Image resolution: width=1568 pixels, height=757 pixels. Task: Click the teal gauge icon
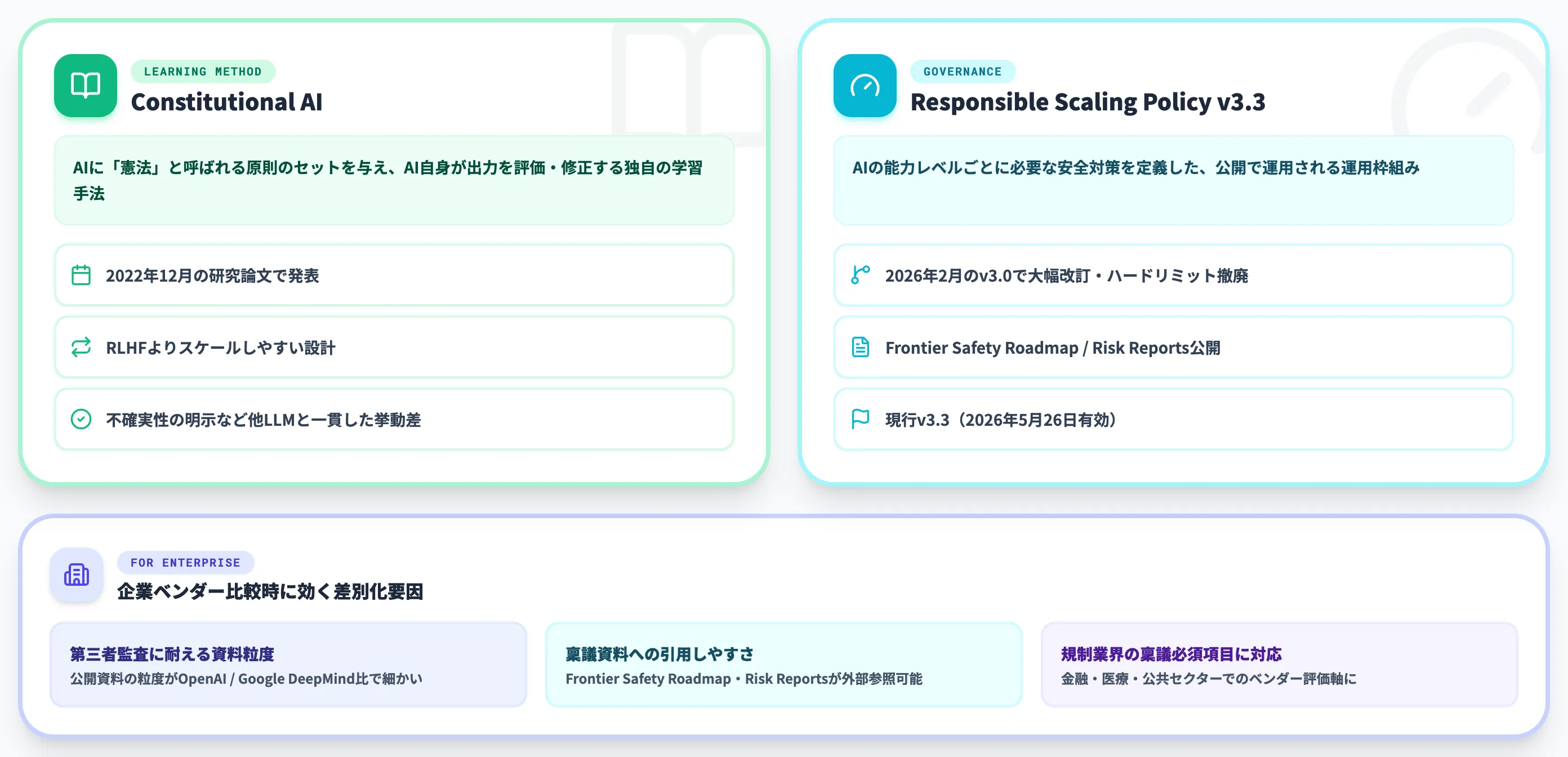tap(865, 85)
